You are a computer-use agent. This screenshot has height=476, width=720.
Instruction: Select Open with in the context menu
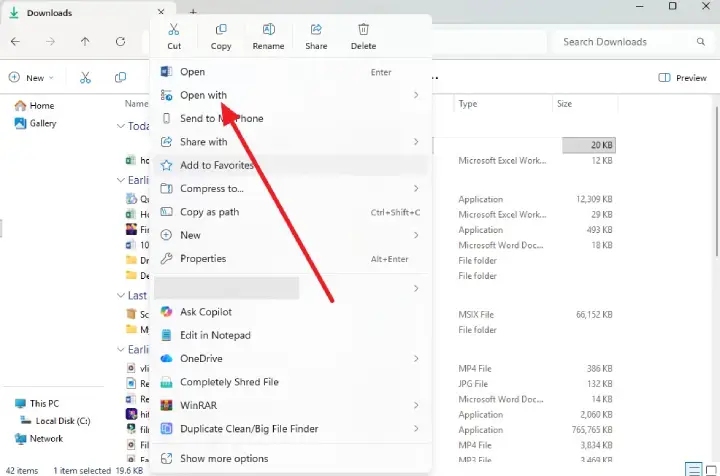(x=292, y=95)
